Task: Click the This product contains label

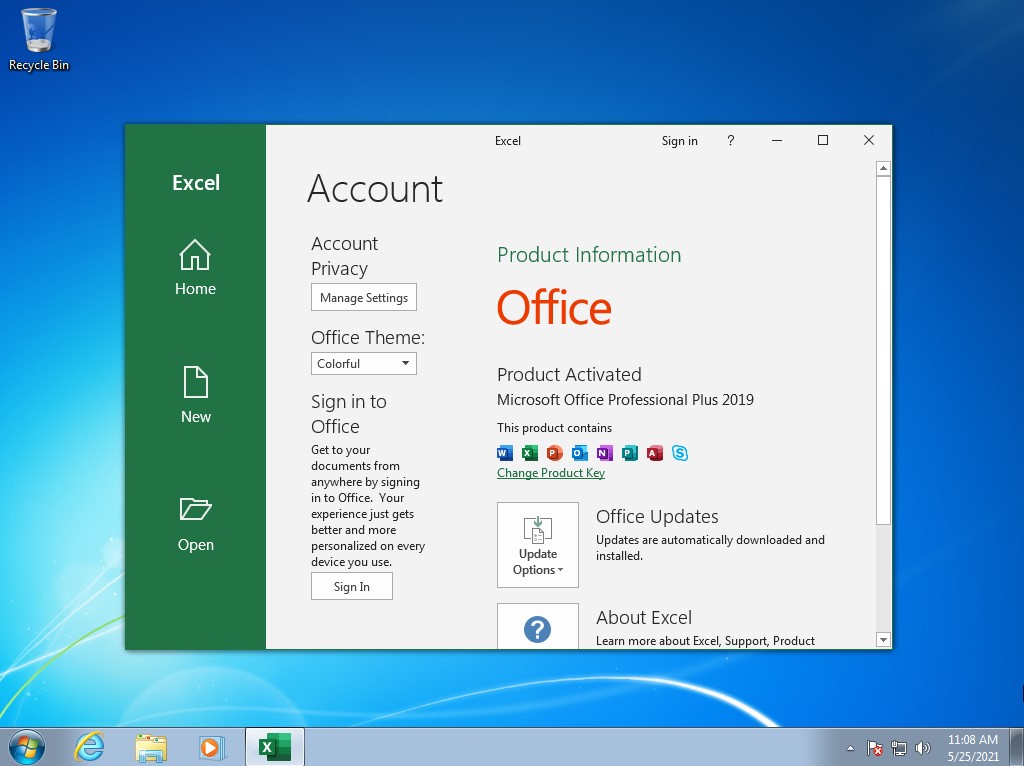Action: (x=554, y=428)
